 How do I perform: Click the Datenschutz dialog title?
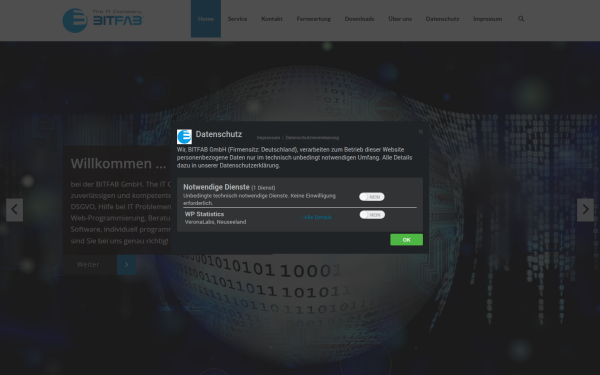pos(218,134)
